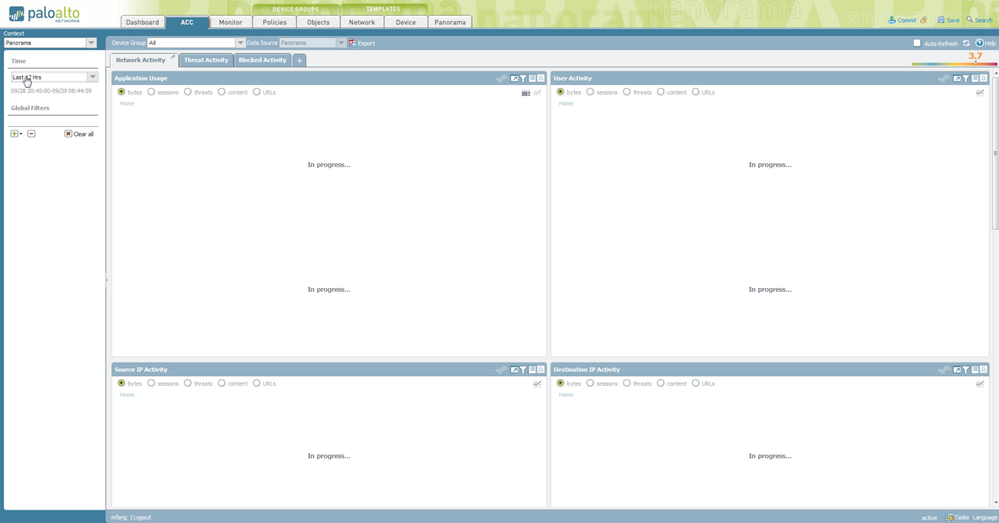Click the Logout link
This screenshot has height=523, width=999.
pos(142,517)
